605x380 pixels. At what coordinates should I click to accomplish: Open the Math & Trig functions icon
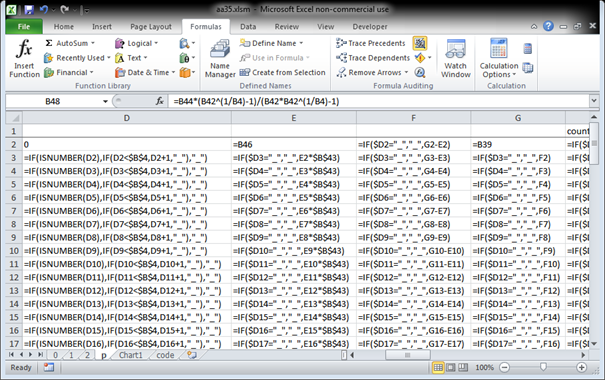pyautogui.click(x=187, y=58)
